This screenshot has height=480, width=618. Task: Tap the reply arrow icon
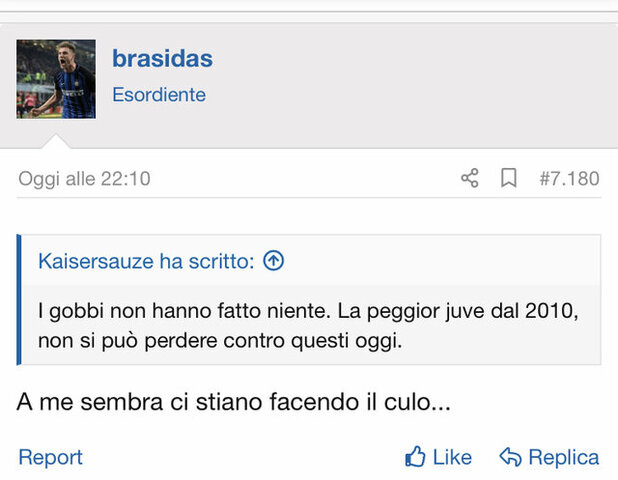(x=510, y=457)
